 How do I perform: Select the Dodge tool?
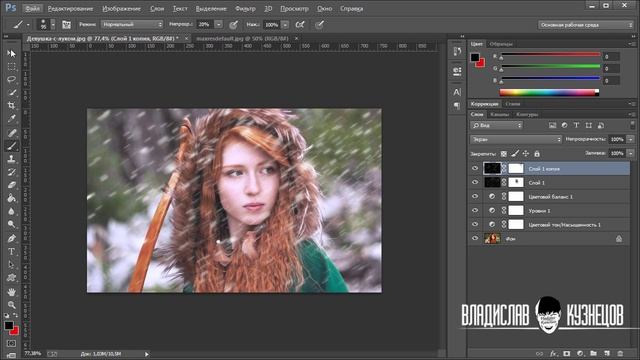click(11, 224)
